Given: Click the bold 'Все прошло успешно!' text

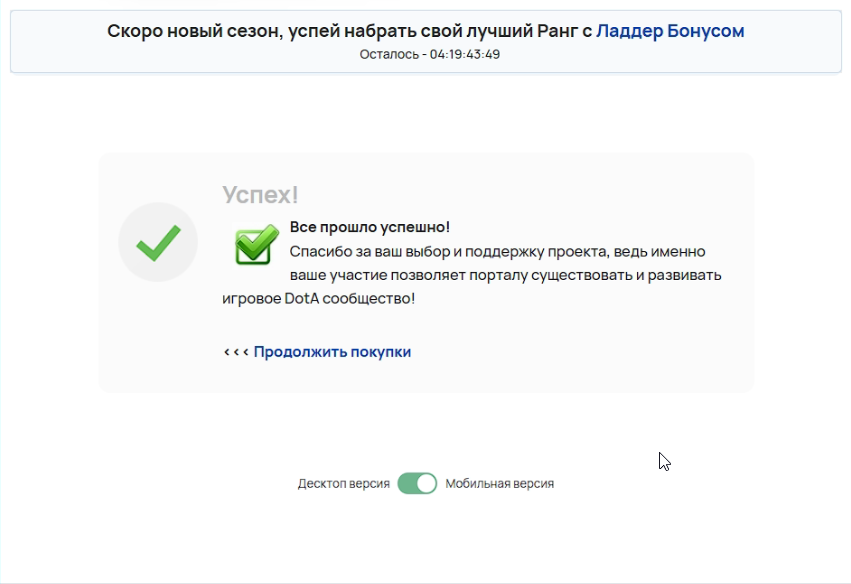Looking at the screenshot, I should 369,227.
